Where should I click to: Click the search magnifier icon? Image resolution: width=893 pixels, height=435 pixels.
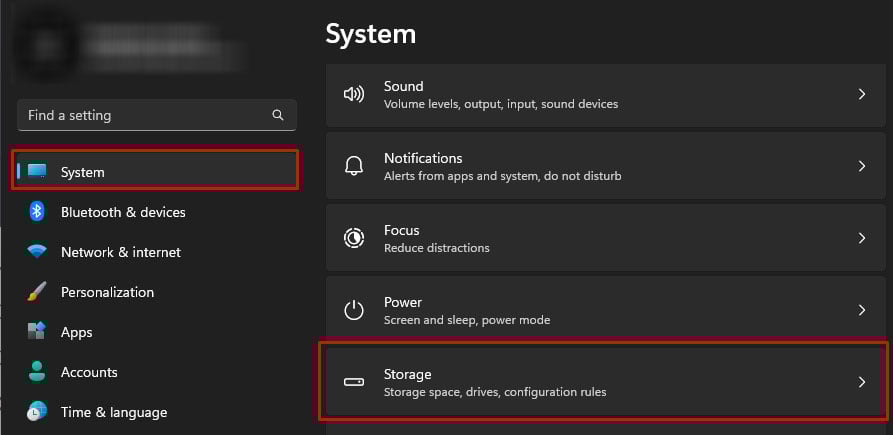(x=278, y=115)
